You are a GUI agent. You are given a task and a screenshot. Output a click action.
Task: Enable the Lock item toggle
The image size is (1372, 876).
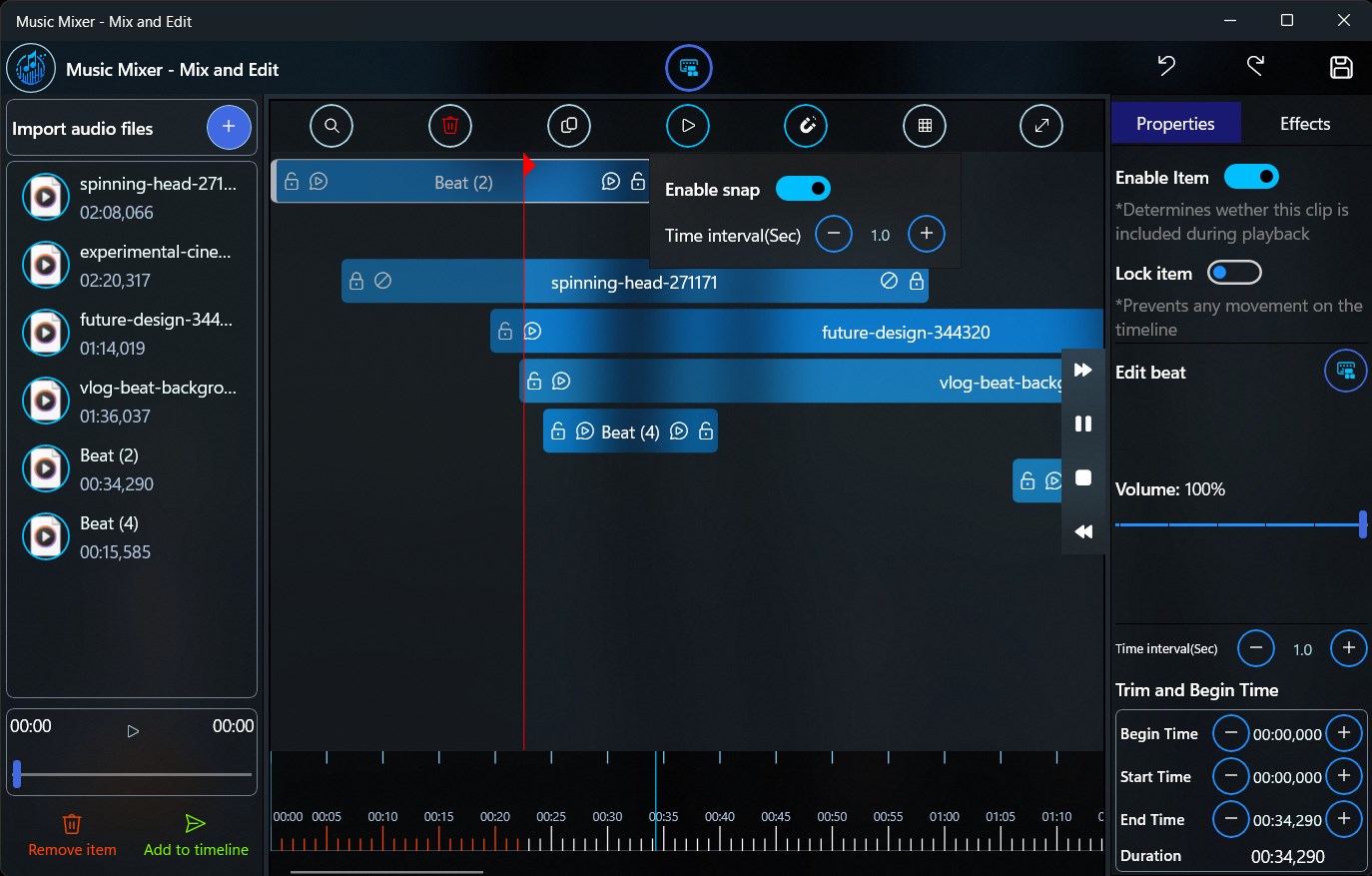[x=1234, y=272]
